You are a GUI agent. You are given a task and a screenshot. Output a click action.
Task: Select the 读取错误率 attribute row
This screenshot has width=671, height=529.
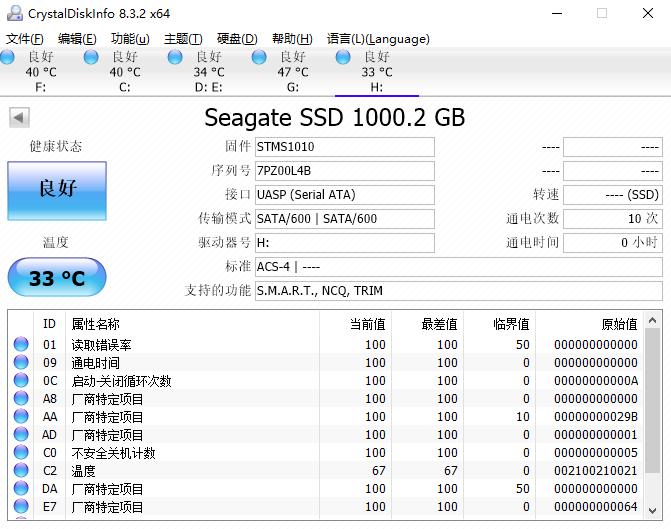(326, 345)
